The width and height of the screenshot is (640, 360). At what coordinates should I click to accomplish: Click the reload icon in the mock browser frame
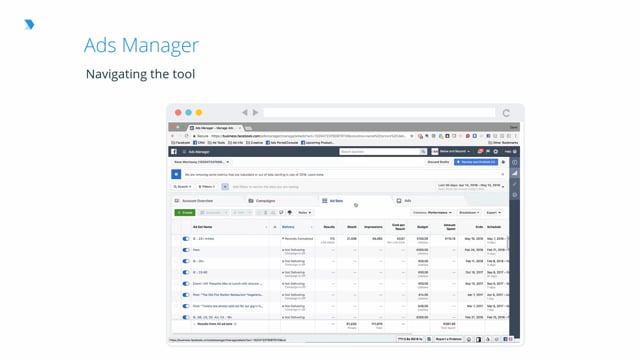(506, 113)
